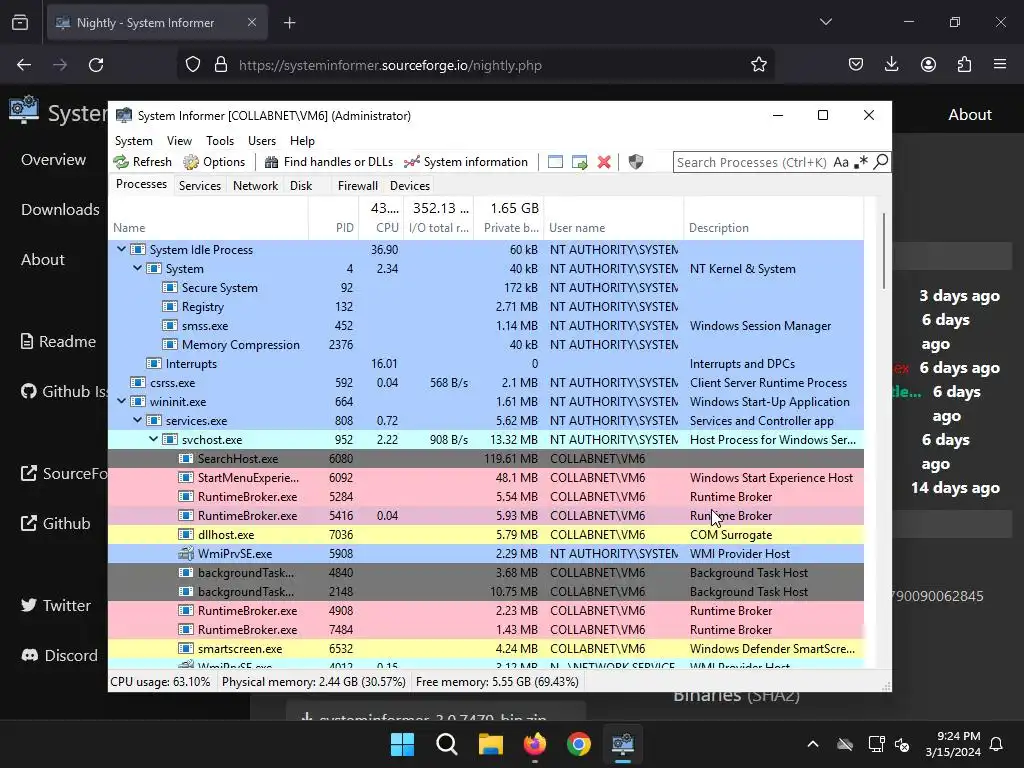Select the smartscreen.exe process row
This screenshot has height=768, width=1024.
coord(486,648)
